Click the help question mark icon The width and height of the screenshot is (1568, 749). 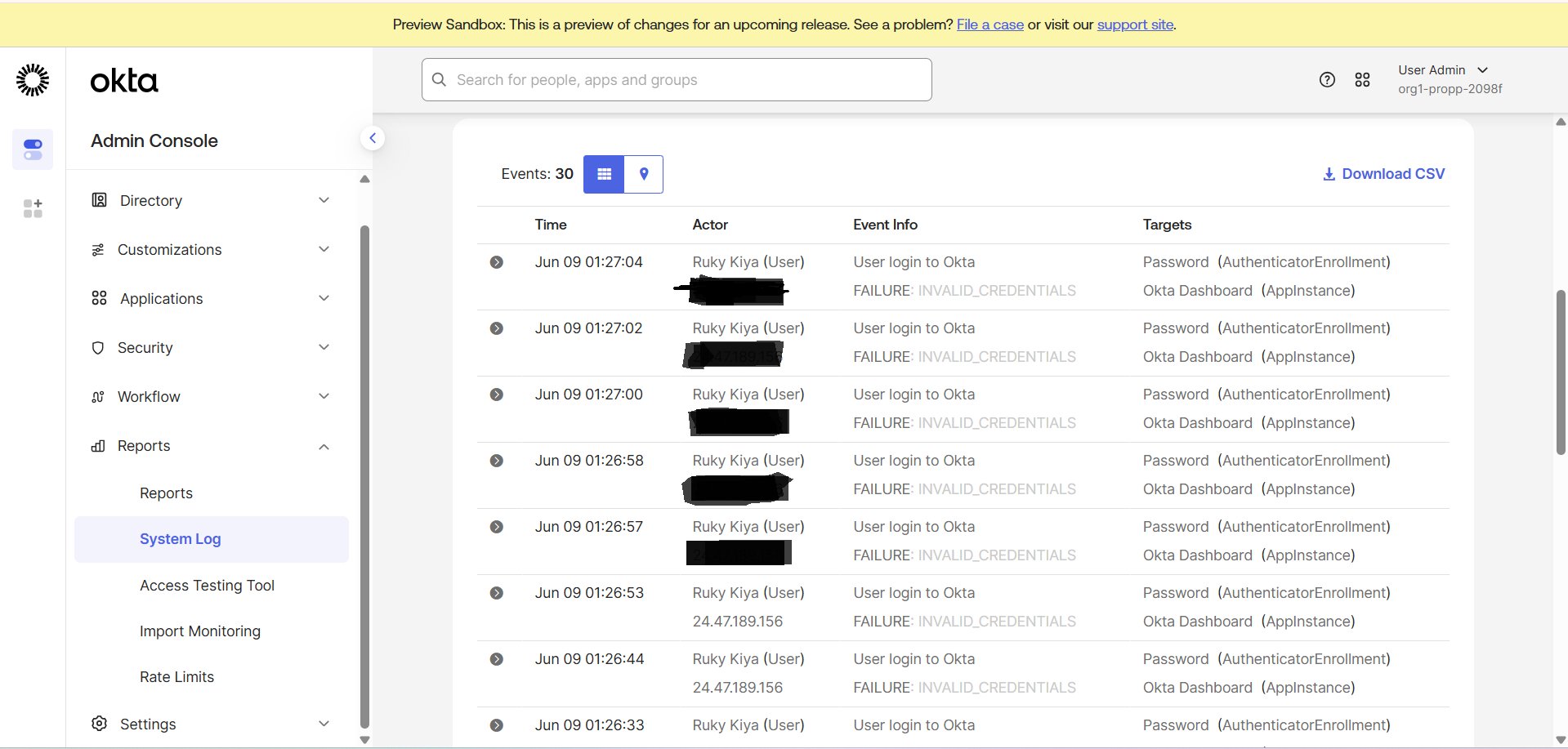coord(1327,79)
